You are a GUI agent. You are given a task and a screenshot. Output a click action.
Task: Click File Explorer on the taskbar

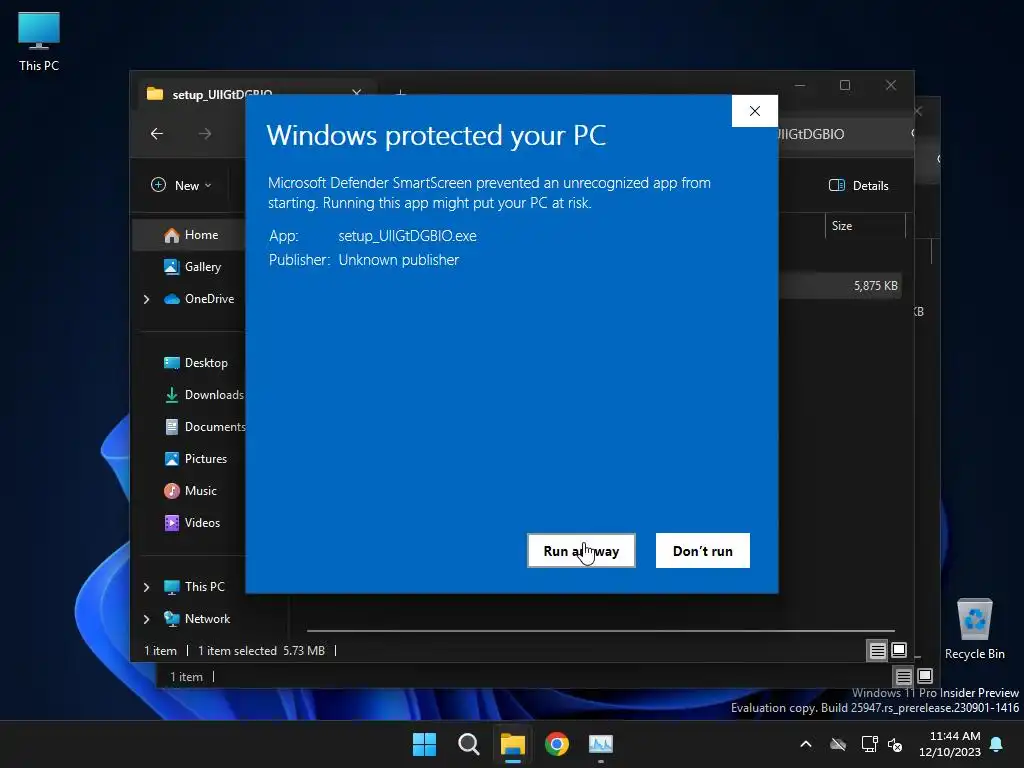[513, 744]
